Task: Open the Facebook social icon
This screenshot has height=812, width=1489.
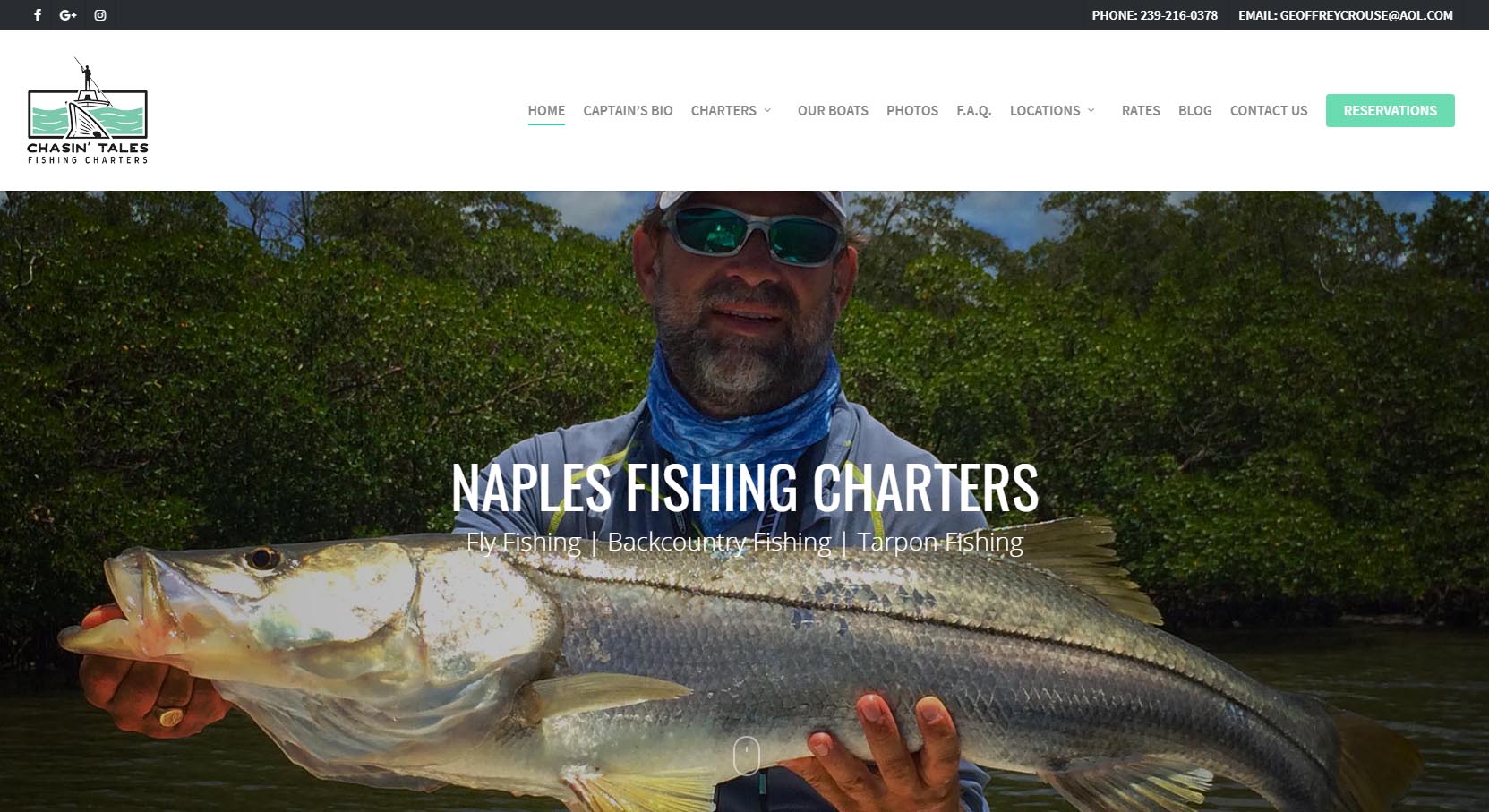Action: [x=38, y=15]
